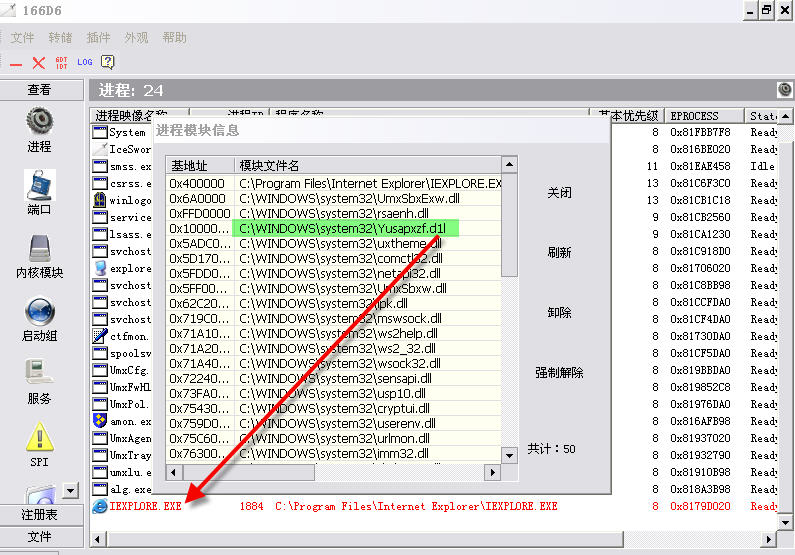Click process list horizontal scroll right arrow
The width and height of the screenshot is (795, 555).
[x=769, y=539]
